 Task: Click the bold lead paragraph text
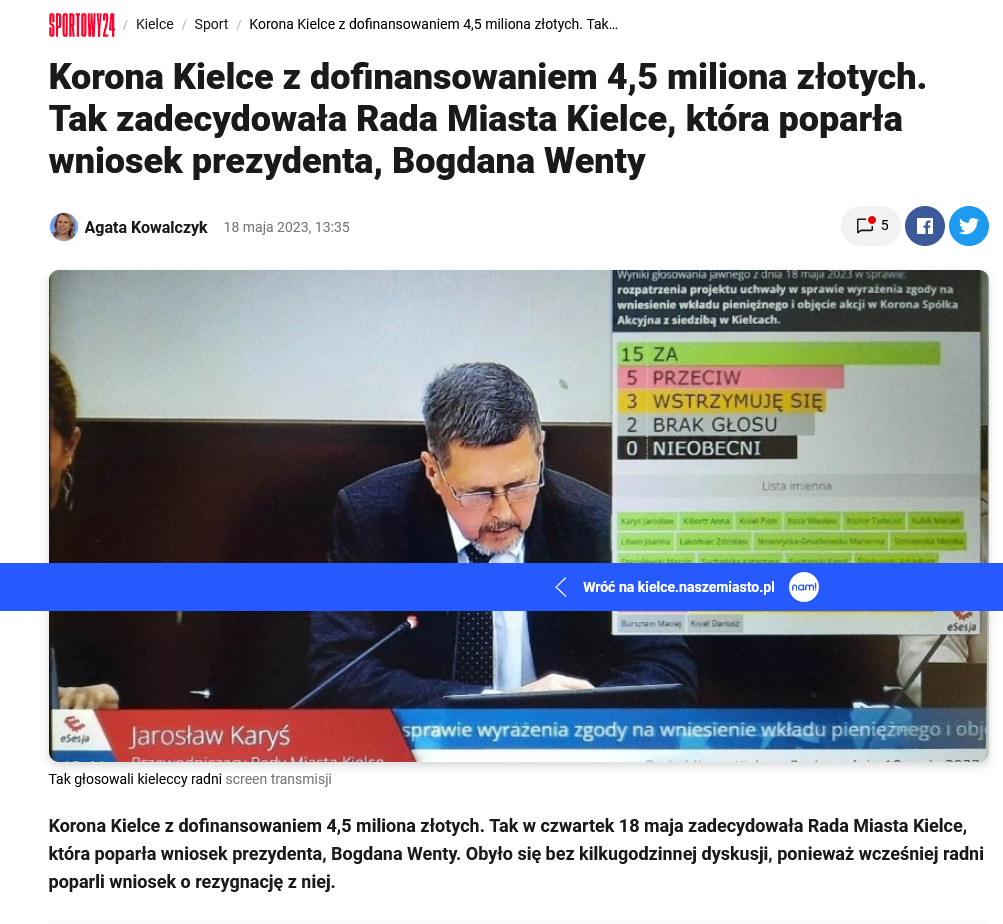pyautogui.click(x=516, y=854)
